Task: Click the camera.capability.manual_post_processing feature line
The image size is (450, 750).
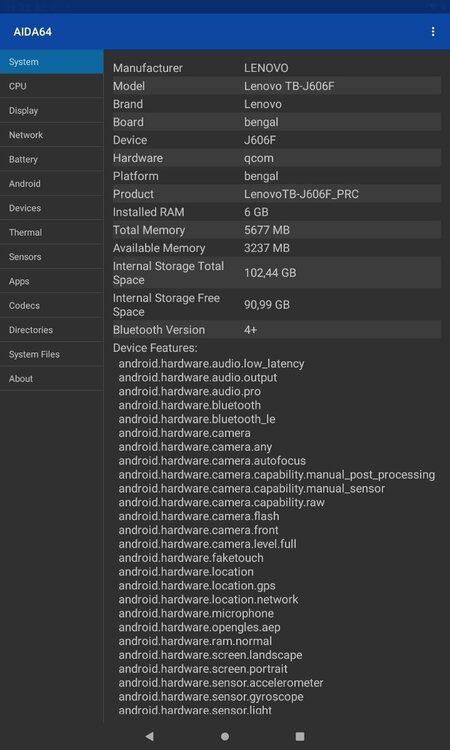Action: click(277, 474)
